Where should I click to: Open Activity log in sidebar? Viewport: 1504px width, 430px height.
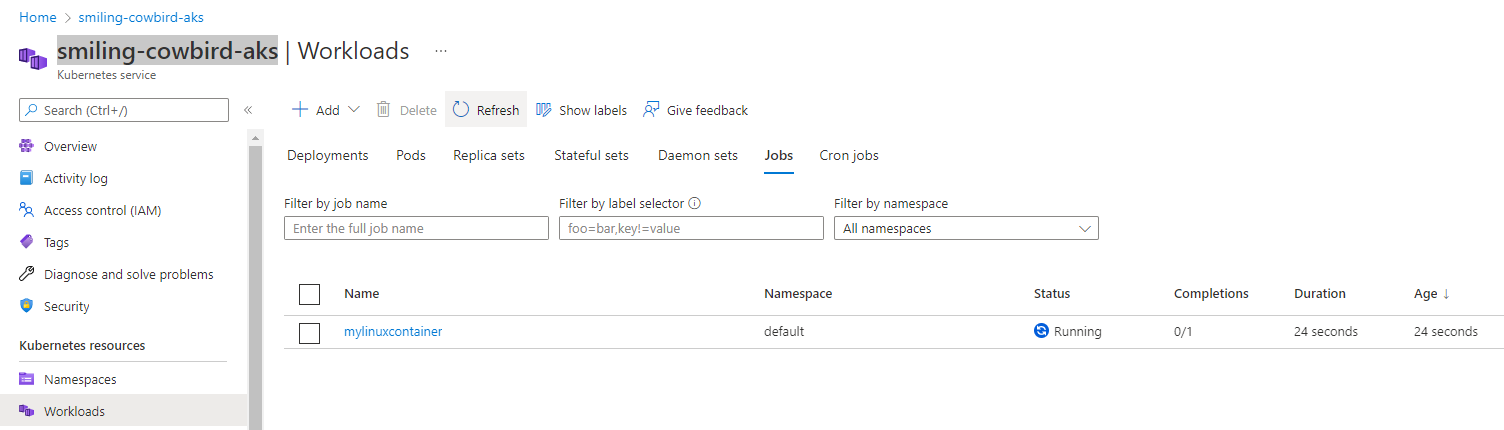(x=75, y=178)
